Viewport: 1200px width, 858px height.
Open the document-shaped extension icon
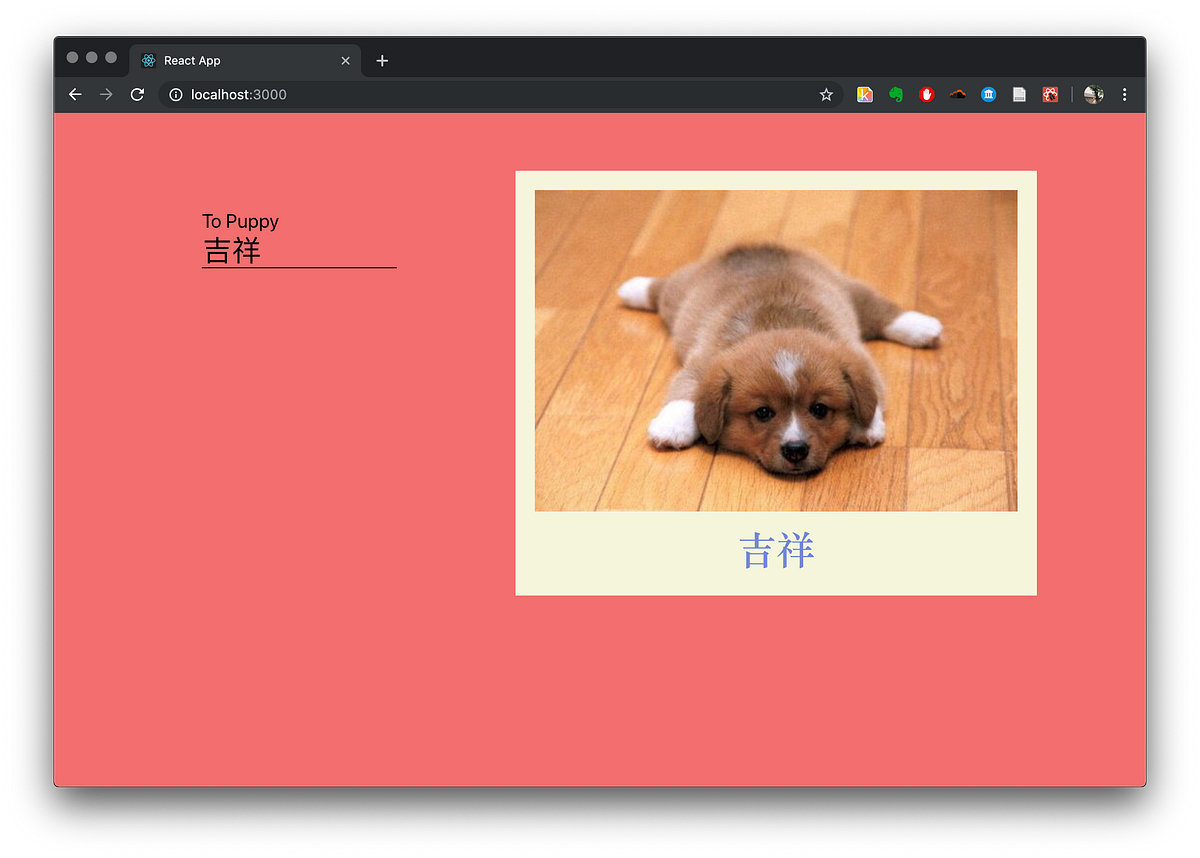pyautogui.click(x=1019, y=94)
